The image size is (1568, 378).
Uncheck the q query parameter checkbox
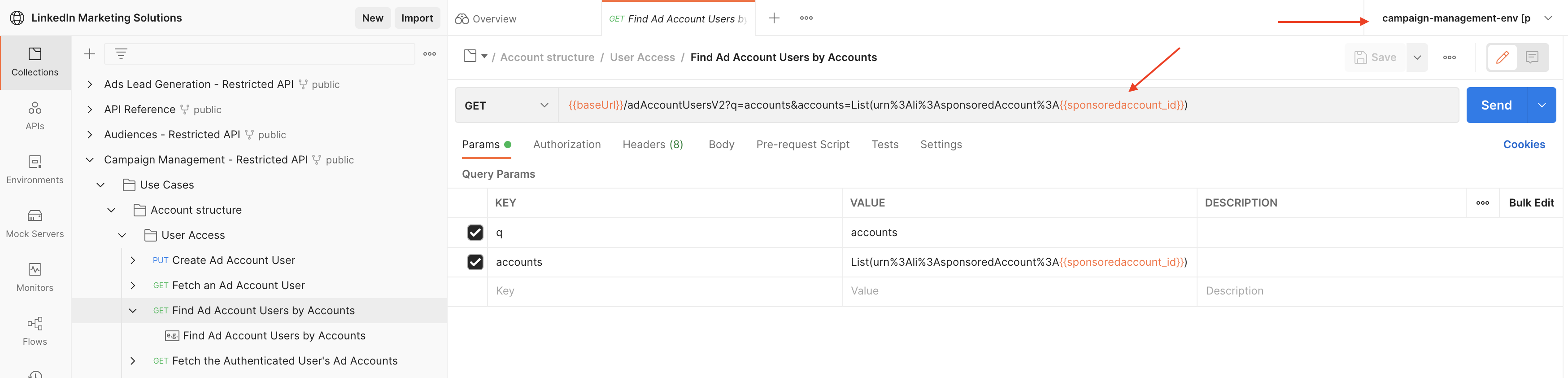(x=475, y=232)
